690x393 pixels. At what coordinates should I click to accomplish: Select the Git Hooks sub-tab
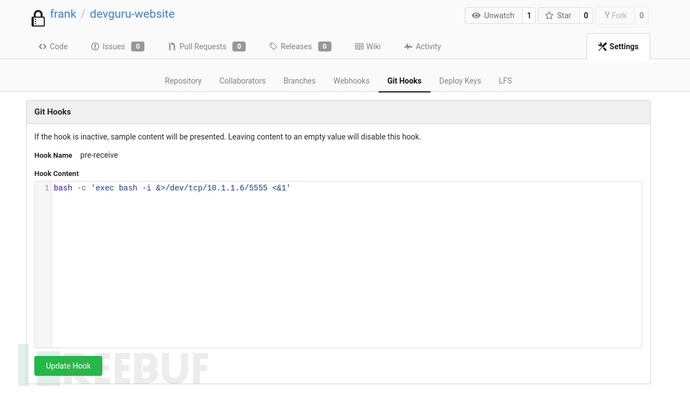(404, 81)
